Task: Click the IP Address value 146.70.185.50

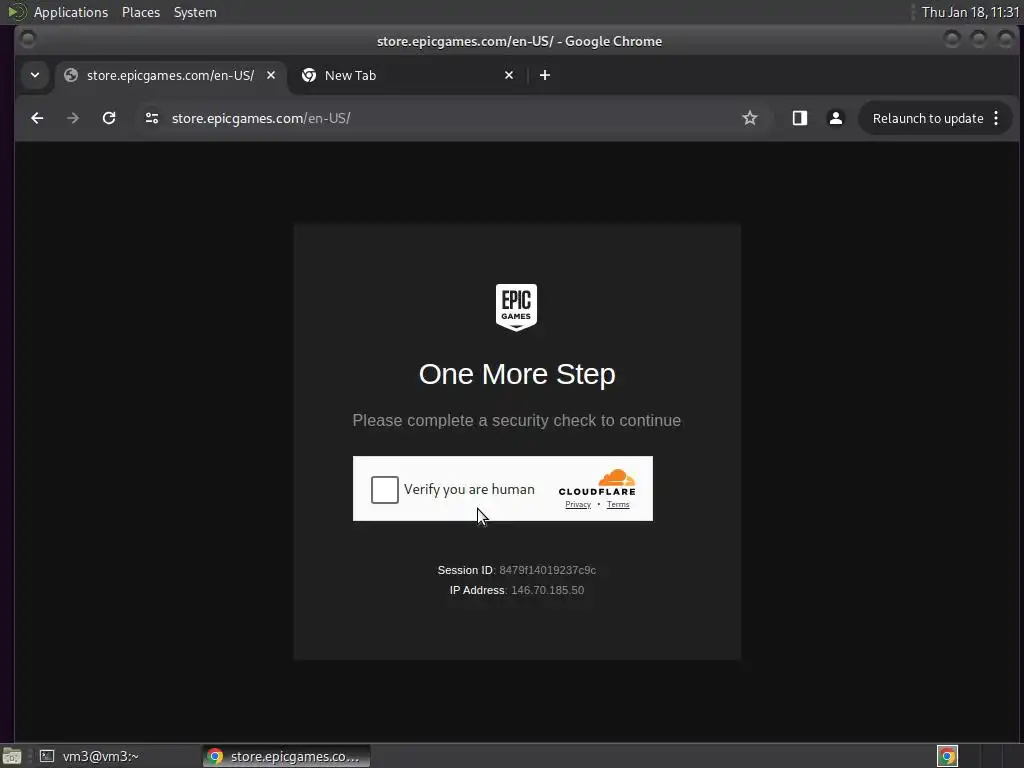Action: pos(547,590)
